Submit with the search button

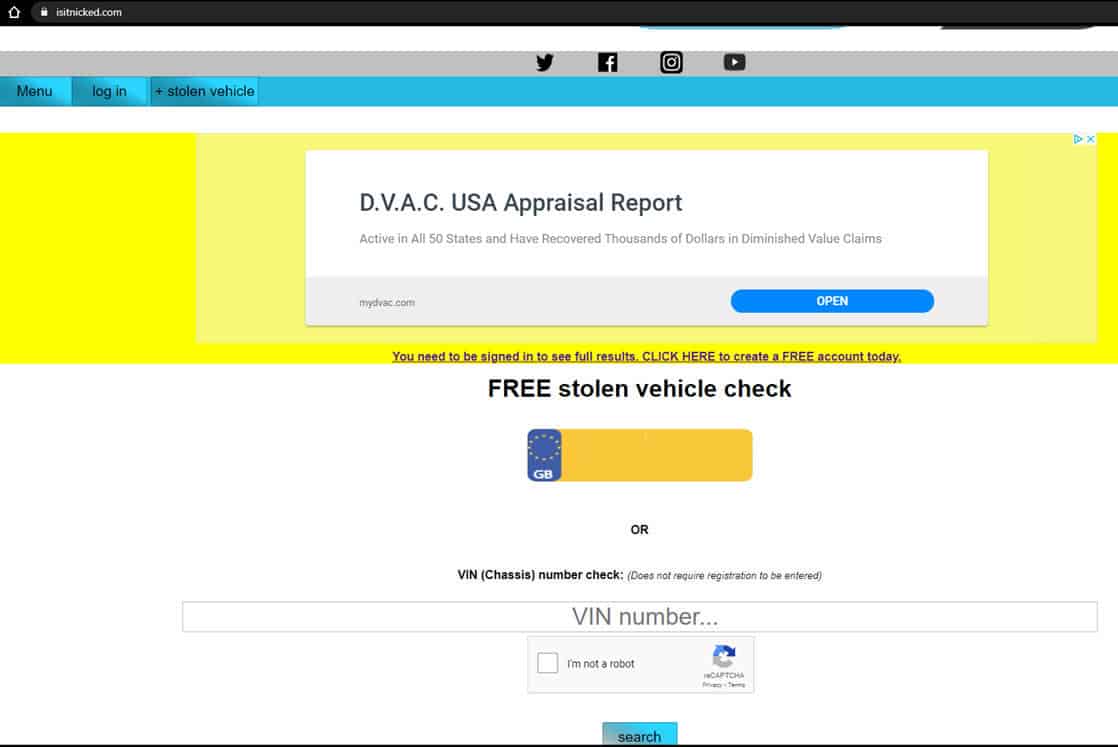pyautogui.click(x=640, y=736)
